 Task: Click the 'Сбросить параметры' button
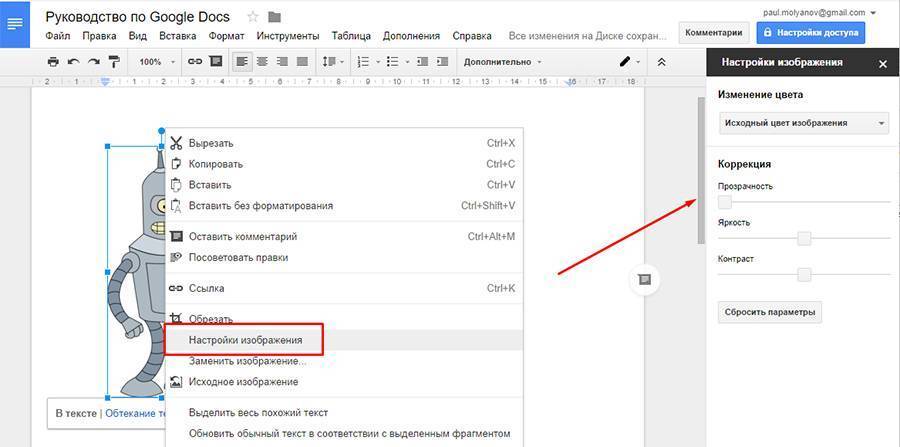[769, 312]
